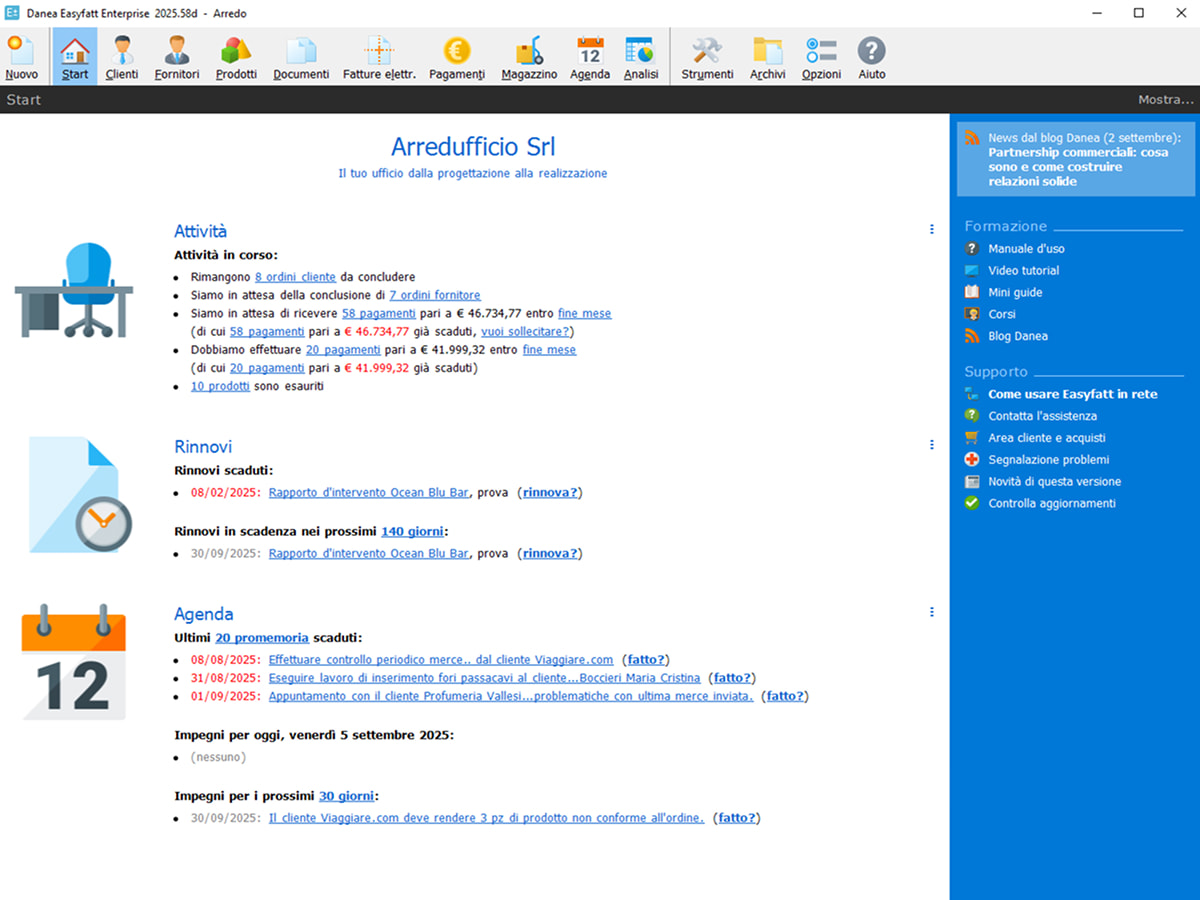Open Pagamenti with the euro icon
This screenshot has width=1200, height=900.
(x=457, y=57)
